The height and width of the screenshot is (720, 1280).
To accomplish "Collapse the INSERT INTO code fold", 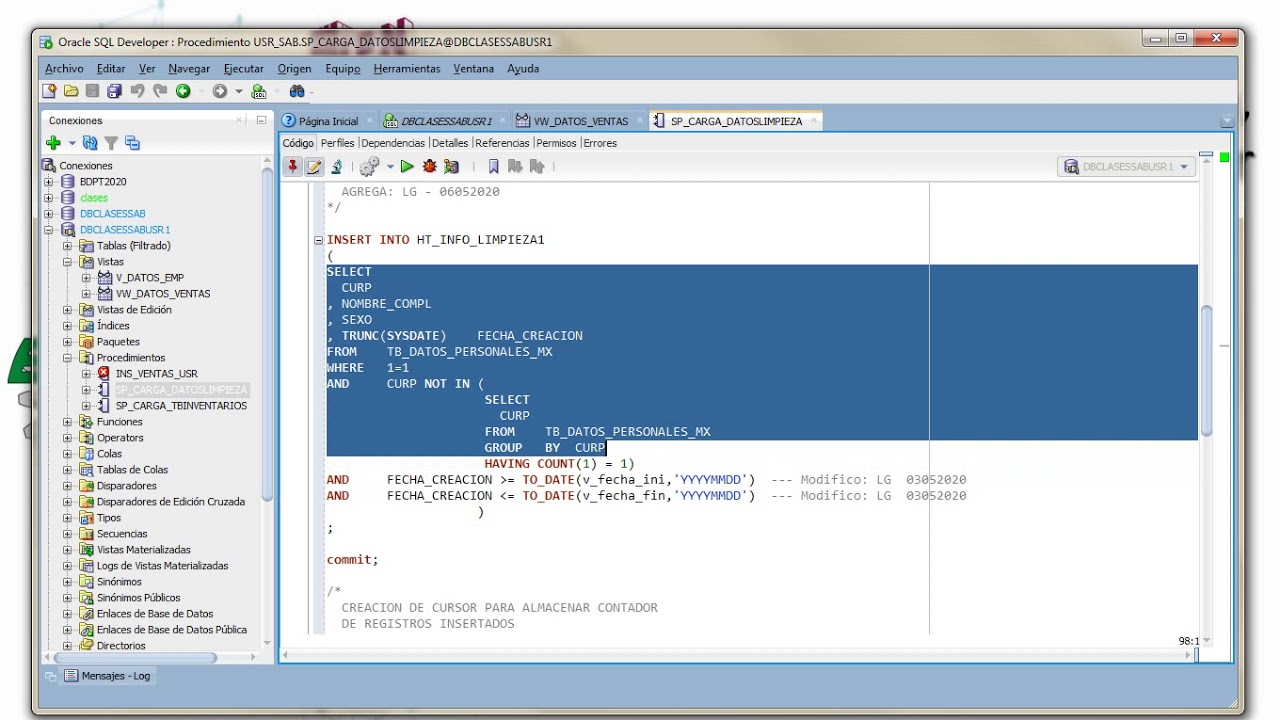I will click(x=318, y=240).
